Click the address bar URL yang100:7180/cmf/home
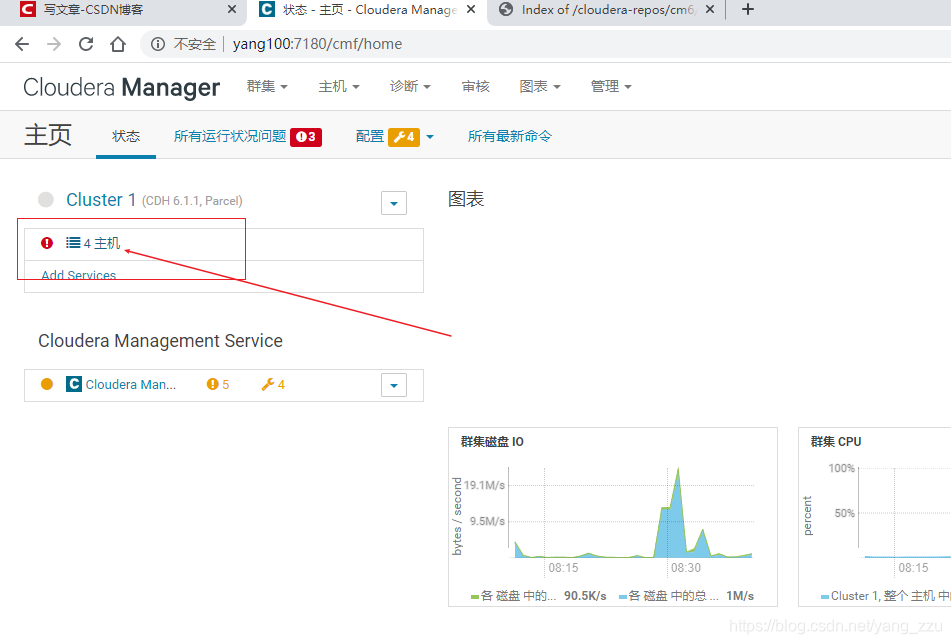This screenshot has width=951, height=644. click(317, 44)
